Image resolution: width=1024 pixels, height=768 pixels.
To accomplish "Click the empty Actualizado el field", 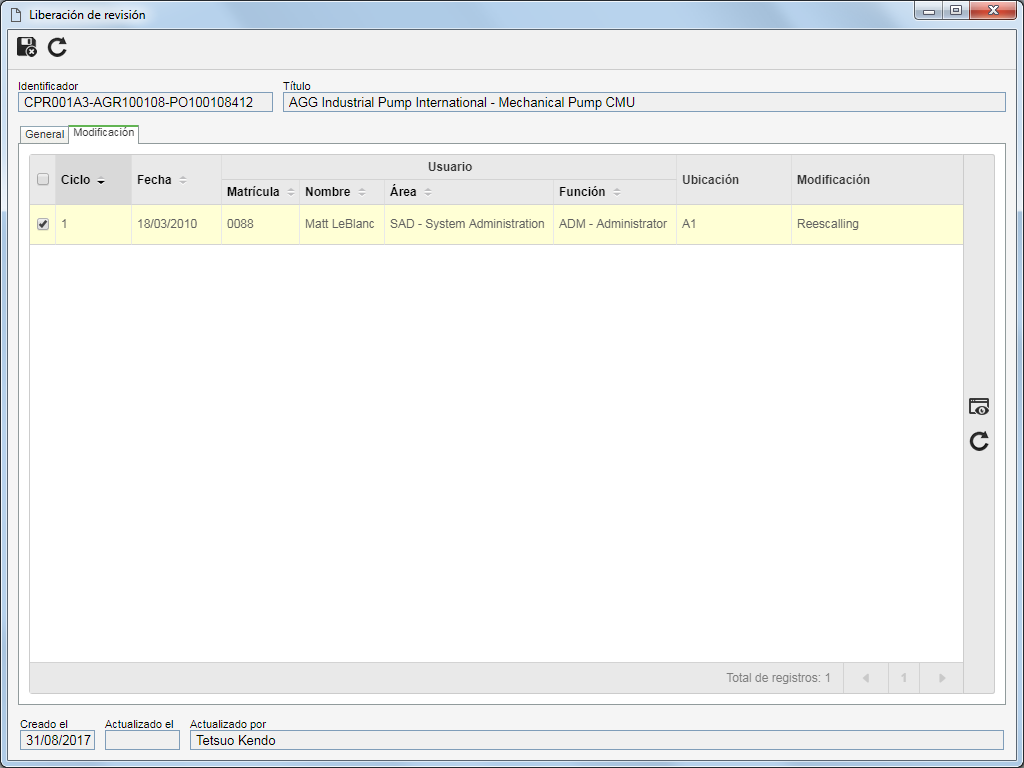I will click(142, 740).
